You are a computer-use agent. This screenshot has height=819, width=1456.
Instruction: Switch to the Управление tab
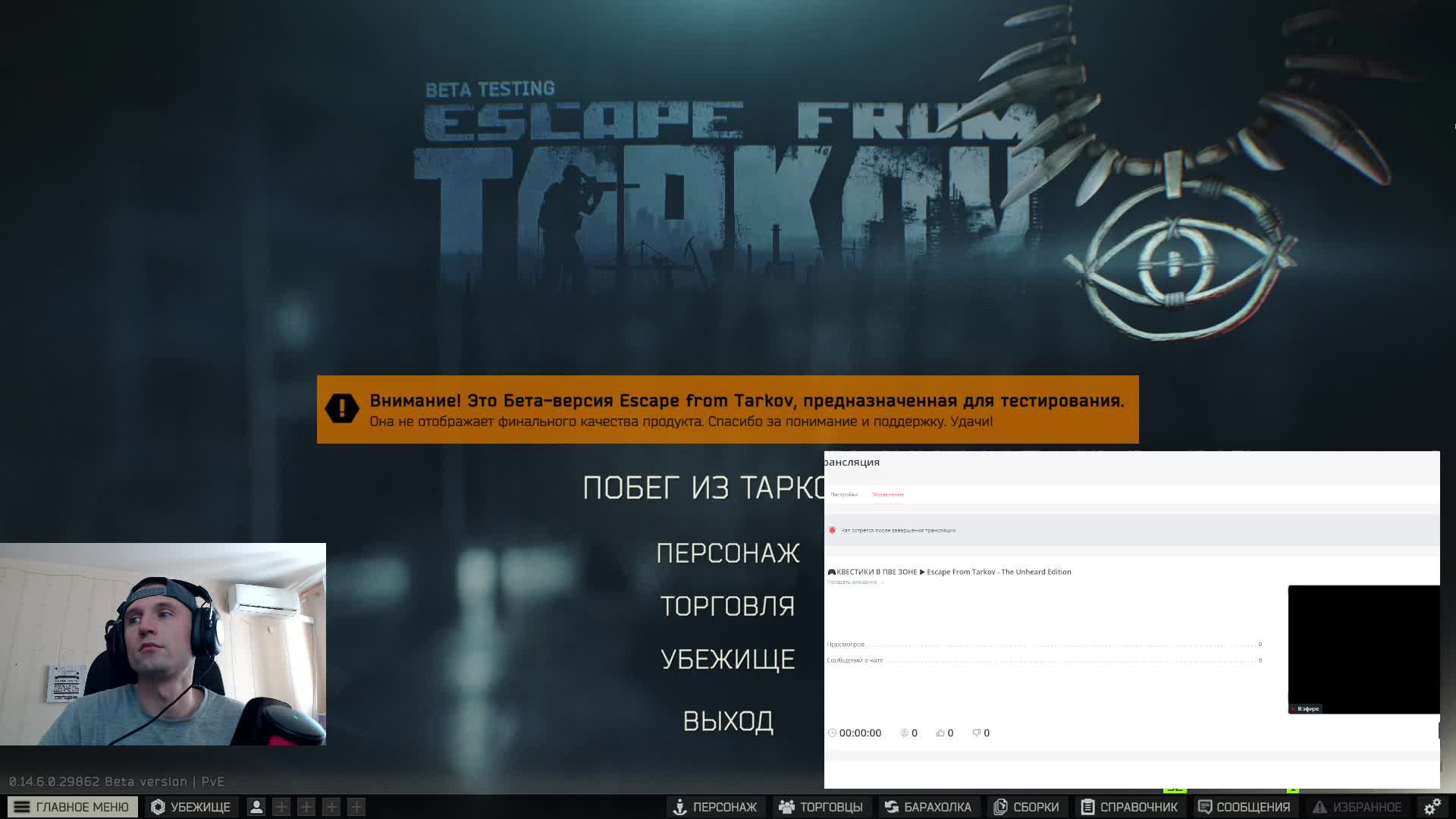[x=888, y=494]
